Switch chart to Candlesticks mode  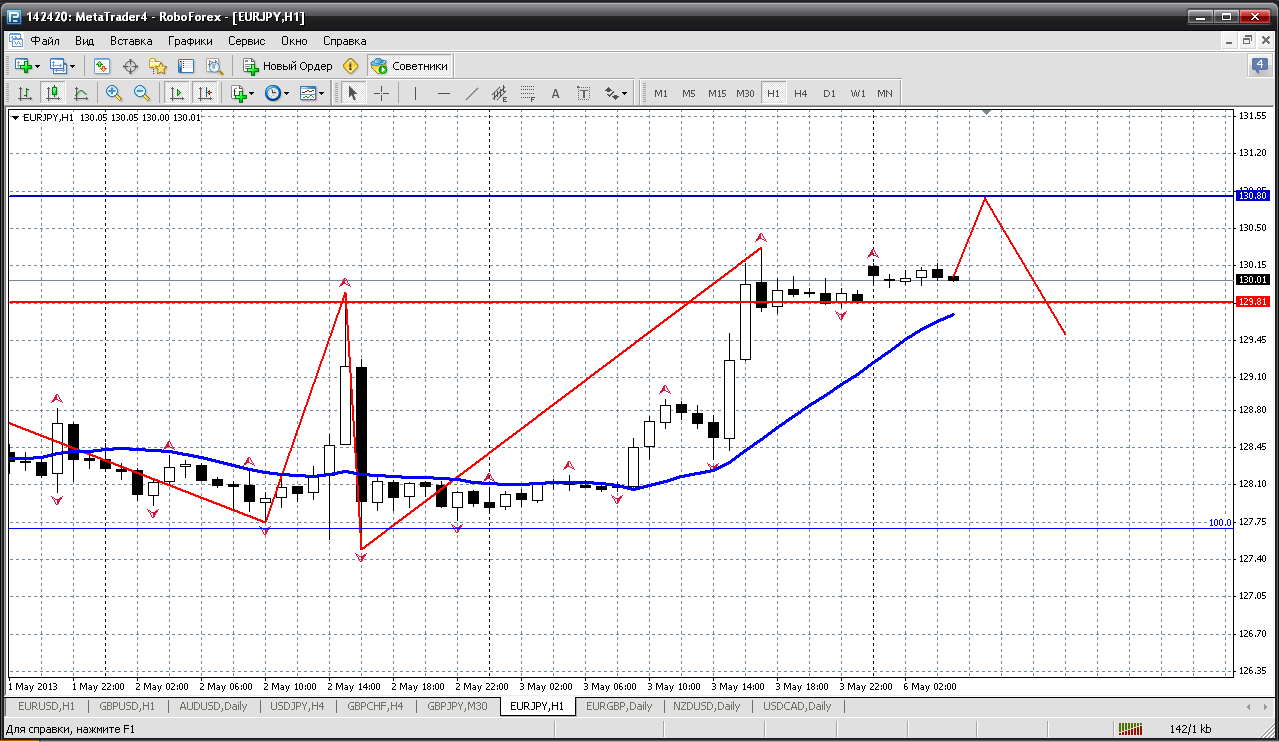pyautogui.click(x=53, y=93)
